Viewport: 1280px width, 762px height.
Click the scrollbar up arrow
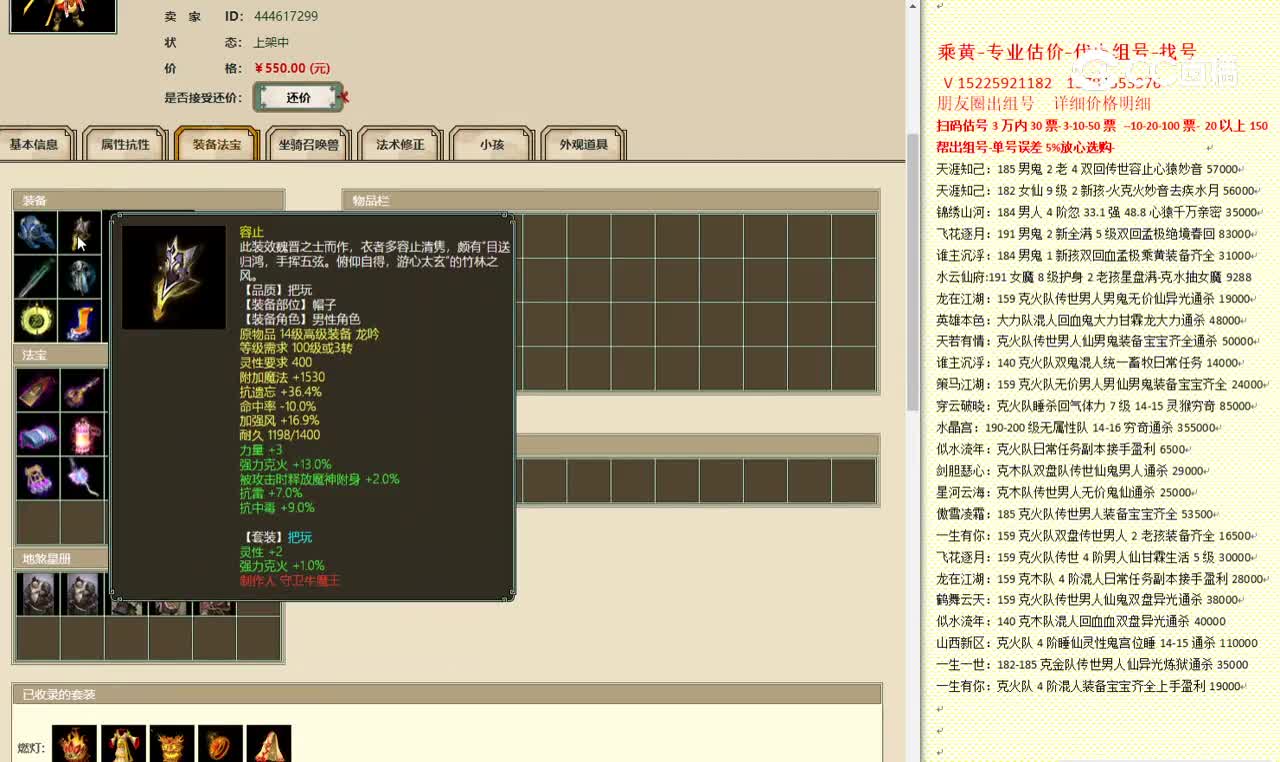click(912, 6)
